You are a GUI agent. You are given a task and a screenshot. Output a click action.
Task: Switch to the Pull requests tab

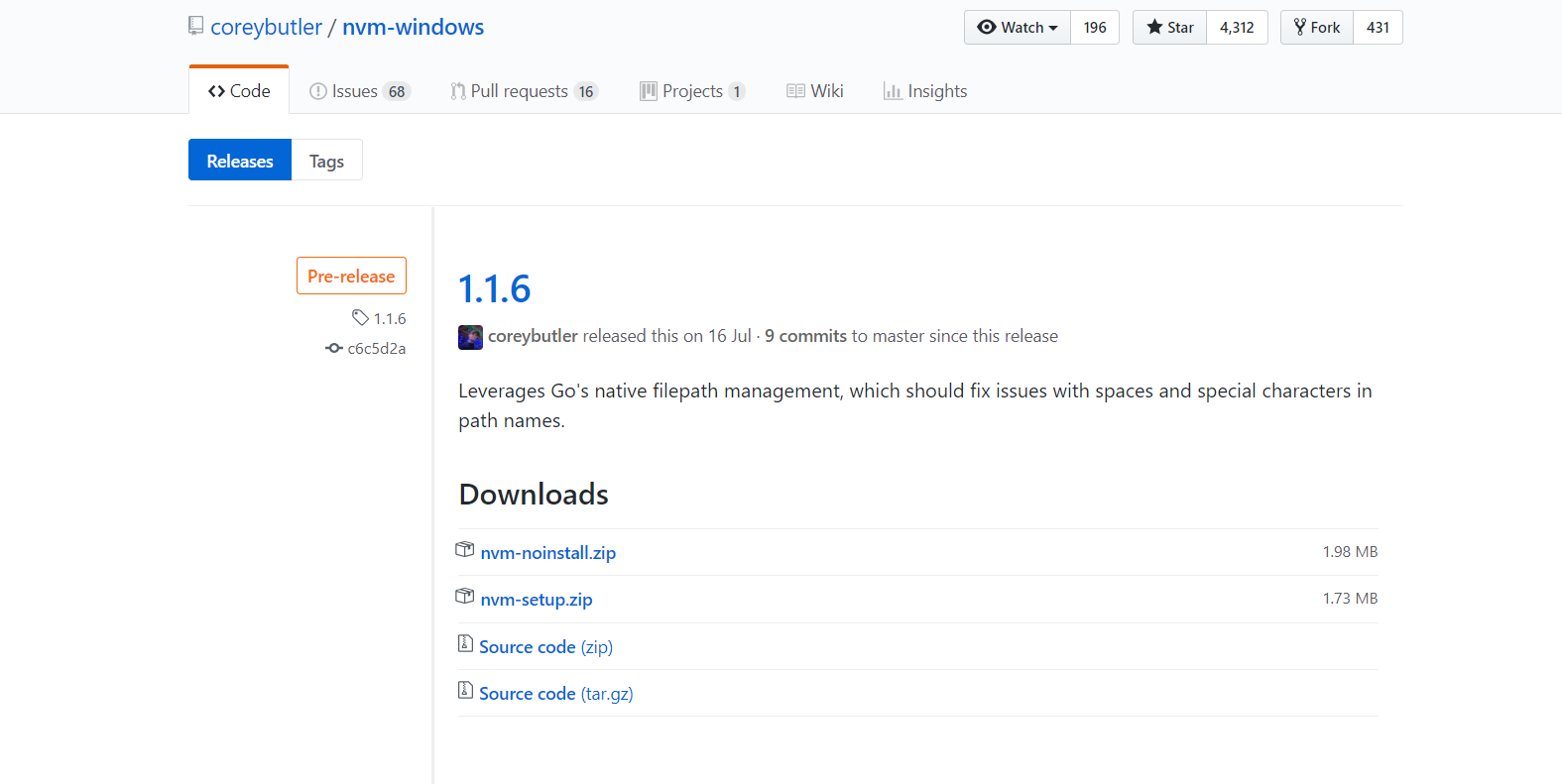(x=523, y=91)
